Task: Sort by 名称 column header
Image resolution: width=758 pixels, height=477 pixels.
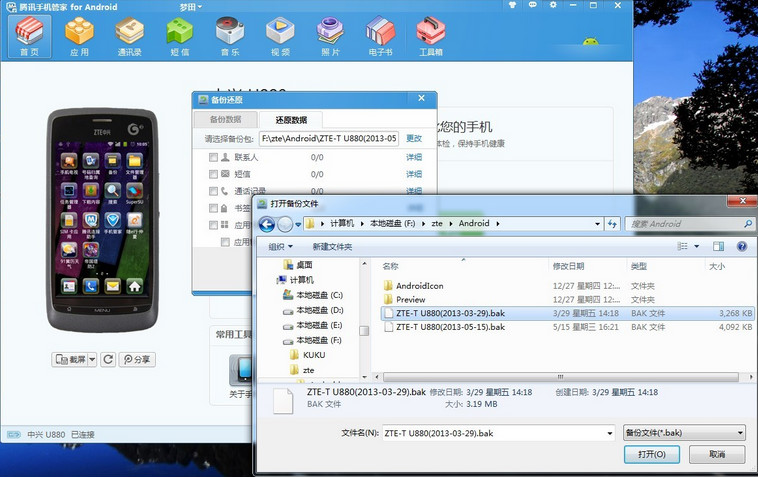Action: pos(390,266)
